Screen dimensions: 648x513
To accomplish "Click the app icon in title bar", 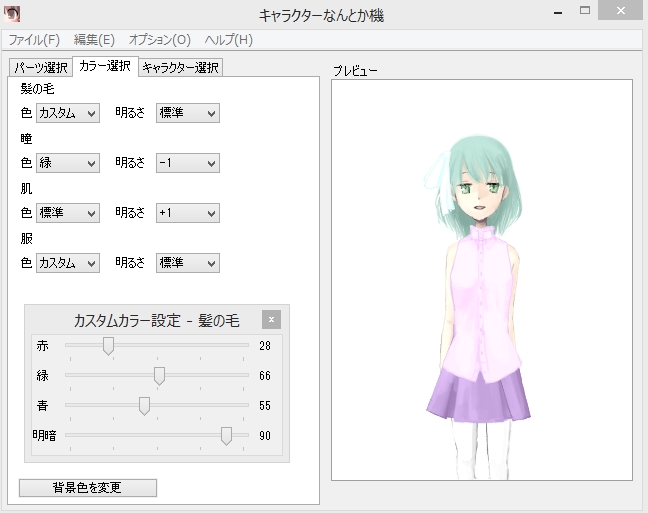I will click(x=12, y=14).
